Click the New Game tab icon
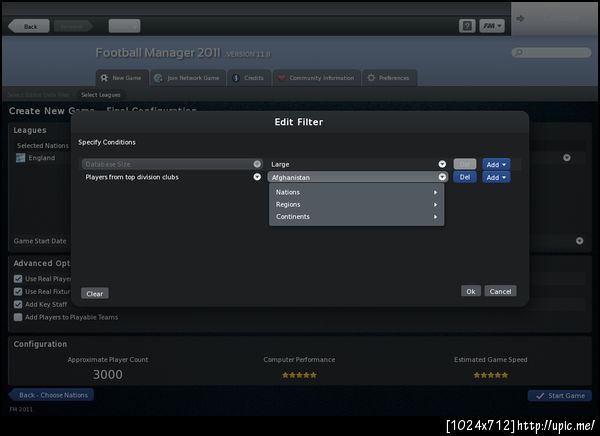Screen dimensions: 600x436 coord(104,78)
